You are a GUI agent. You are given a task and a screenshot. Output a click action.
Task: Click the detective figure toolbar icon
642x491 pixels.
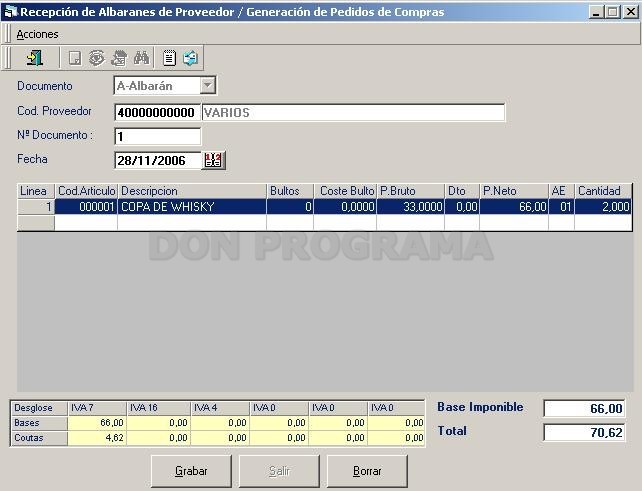coord(119,58)
